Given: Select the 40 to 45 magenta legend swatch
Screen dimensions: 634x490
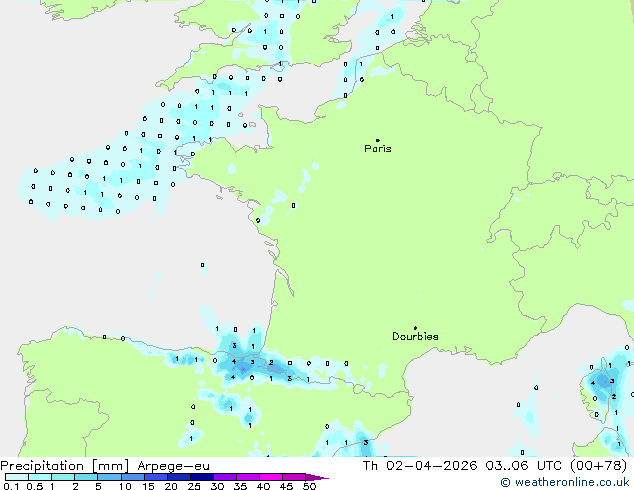Looking at the screenshot, I should coord(271,477).
